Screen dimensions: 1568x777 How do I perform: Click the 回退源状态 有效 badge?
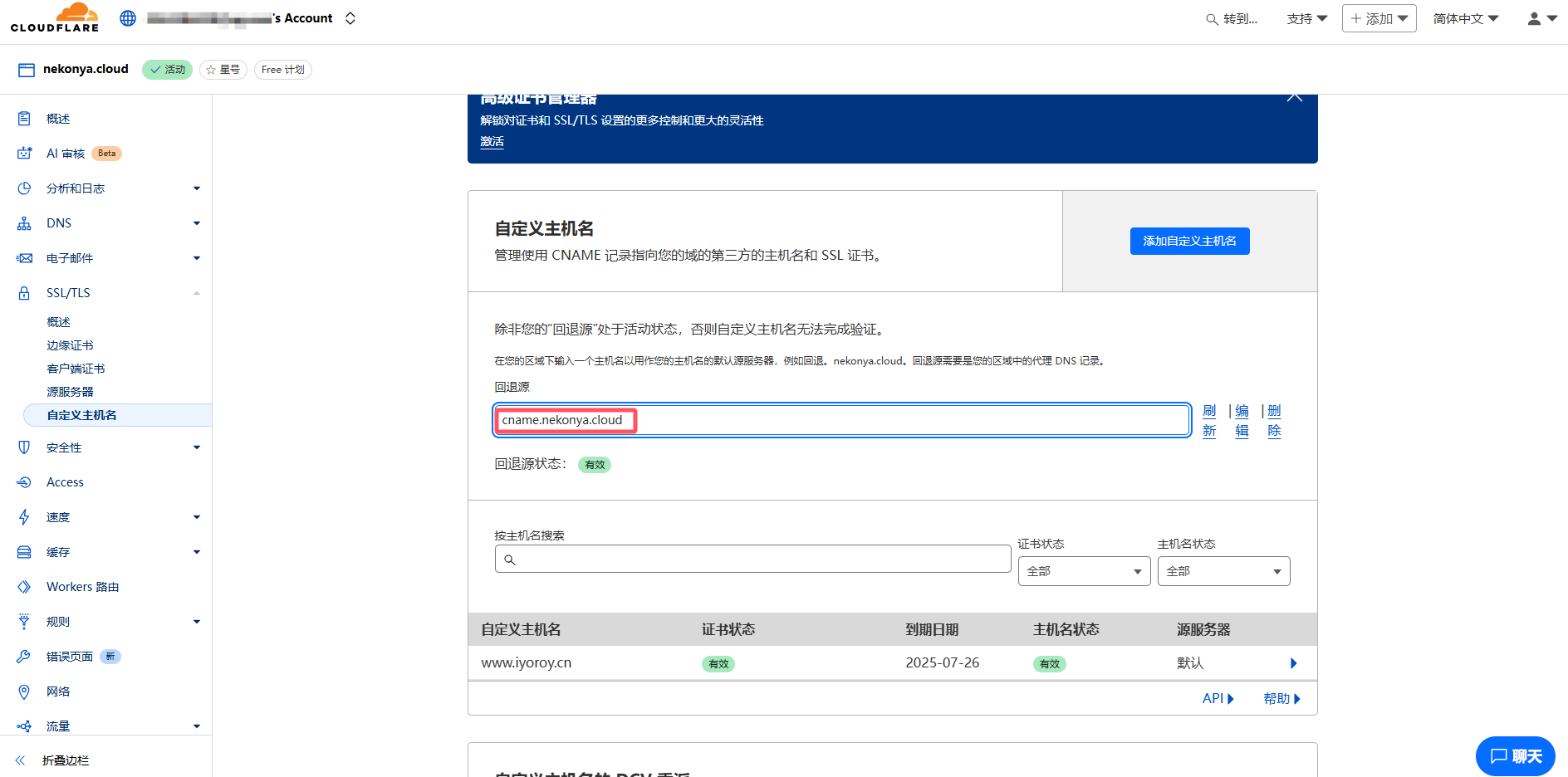pyautogui.click(x=595, y=465)
